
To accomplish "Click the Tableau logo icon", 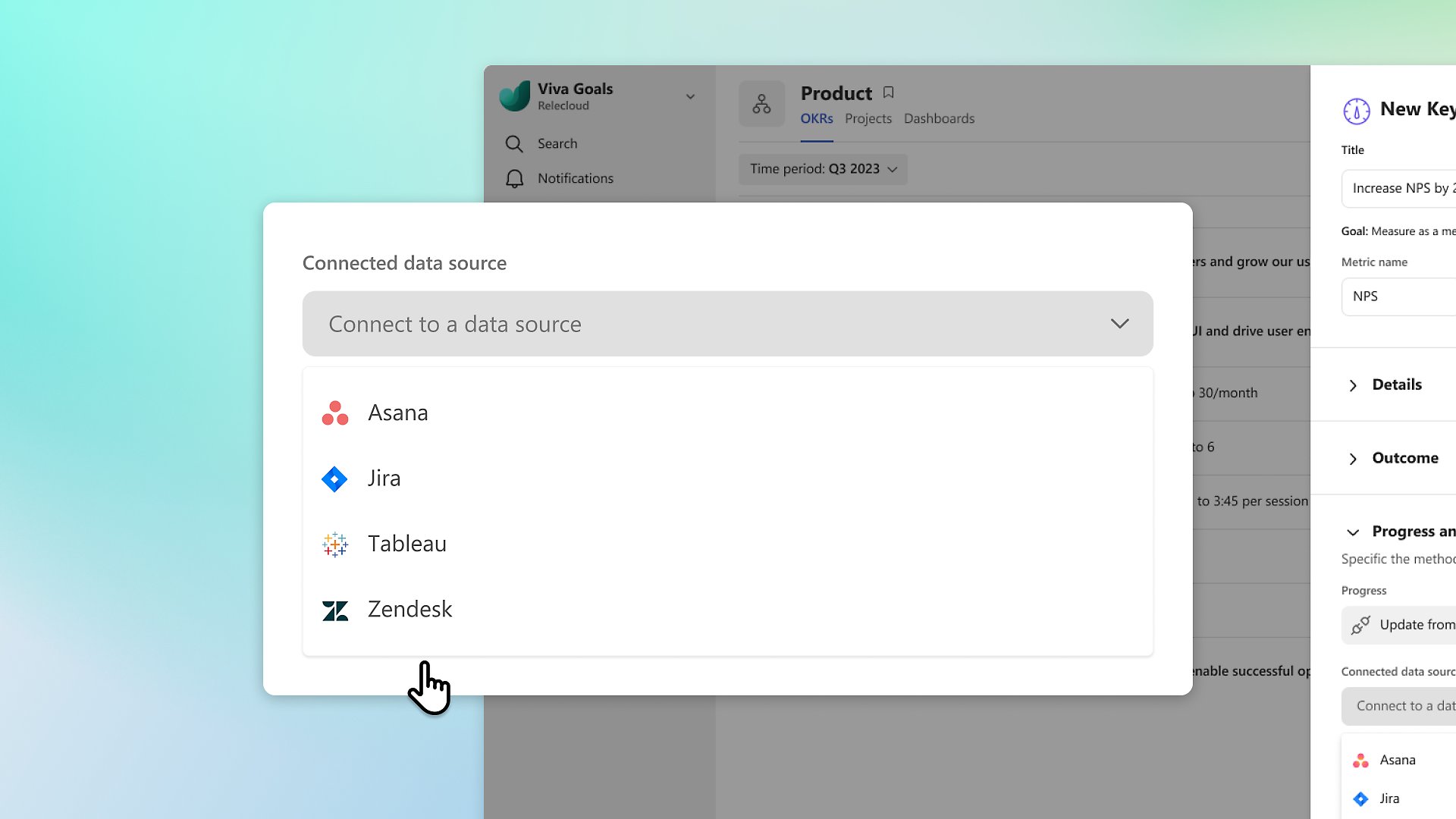I will (x=334, y=544).
